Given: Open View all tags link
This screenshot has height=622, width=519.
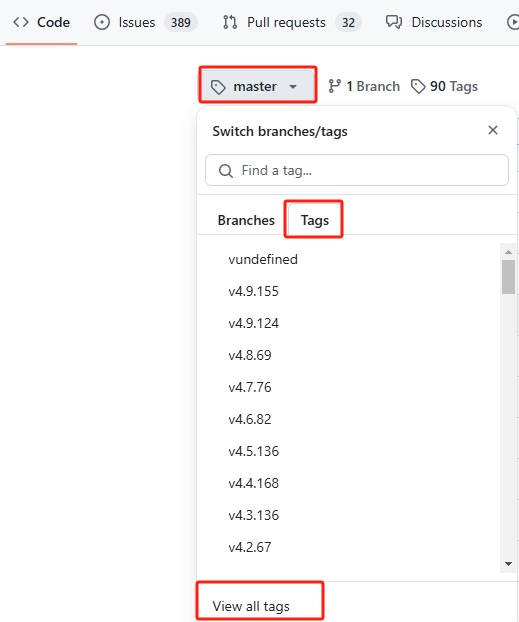Looking at the screenshot, I should pos(251,606).
